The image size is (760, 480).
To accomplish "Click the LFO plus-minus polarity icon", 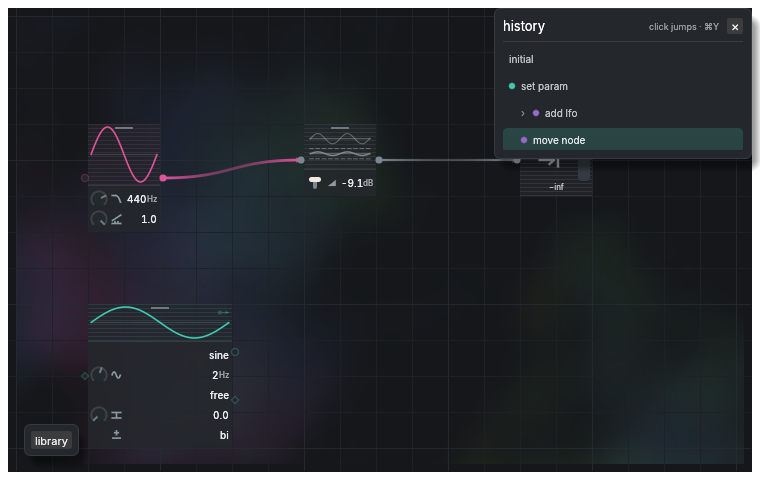I will (x=116, y=434).
